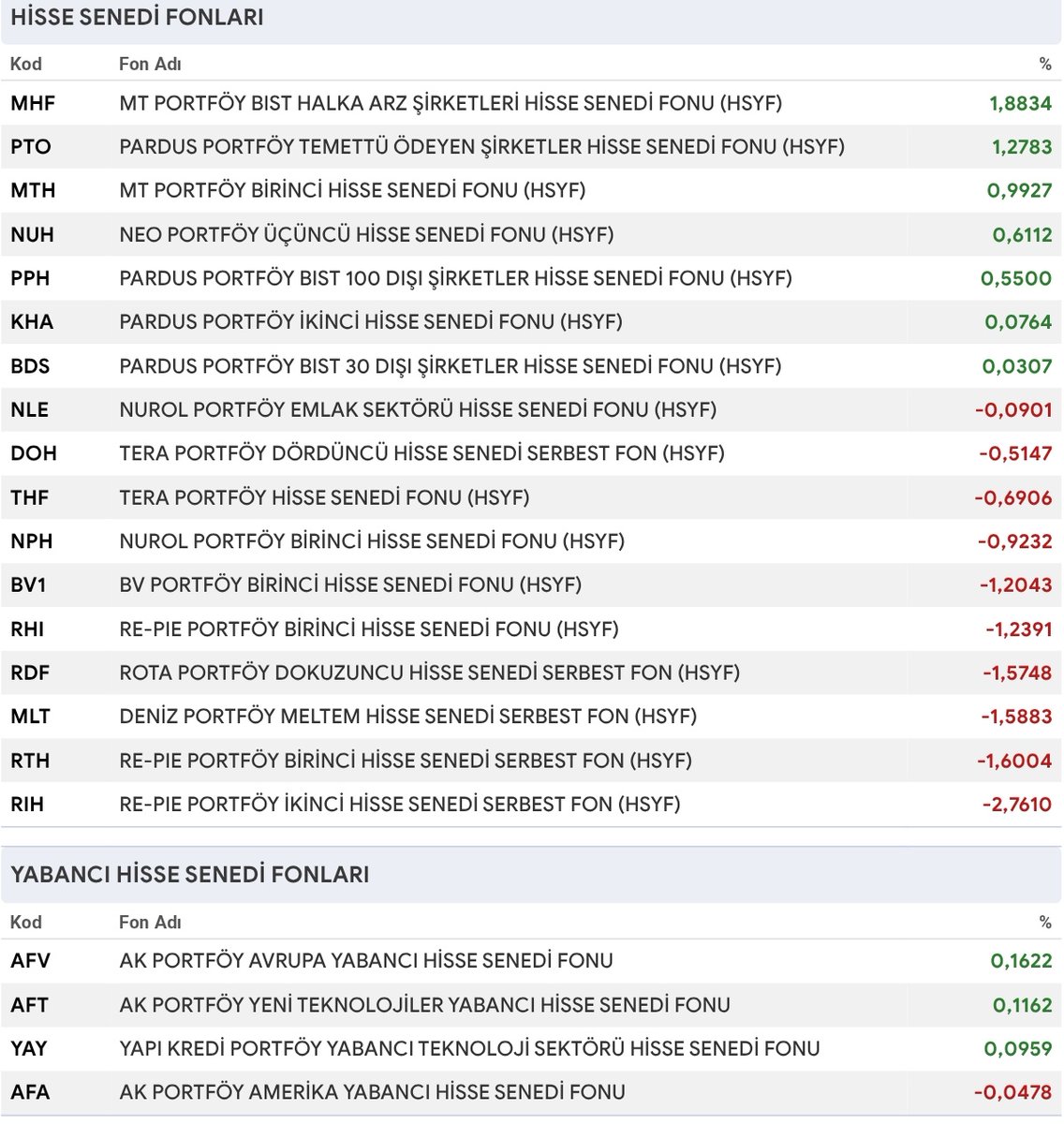Open ROTA PORTFÖY DOKUZUNCU HİSSE SENEDİ SERBEST FON
1064x1124 pixels.
(x=429, y=673)
